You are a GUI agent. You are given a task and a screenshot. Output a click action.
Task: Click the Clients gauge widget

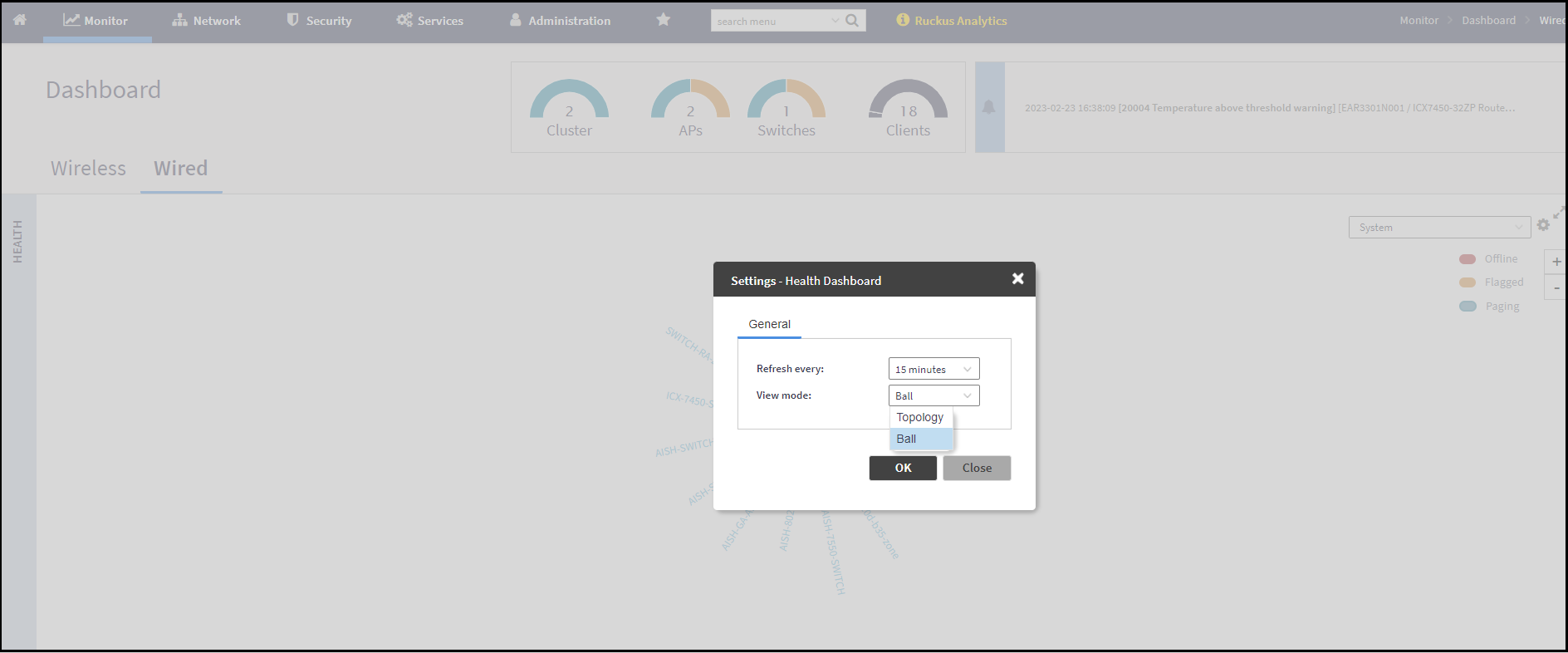[908, 108]
